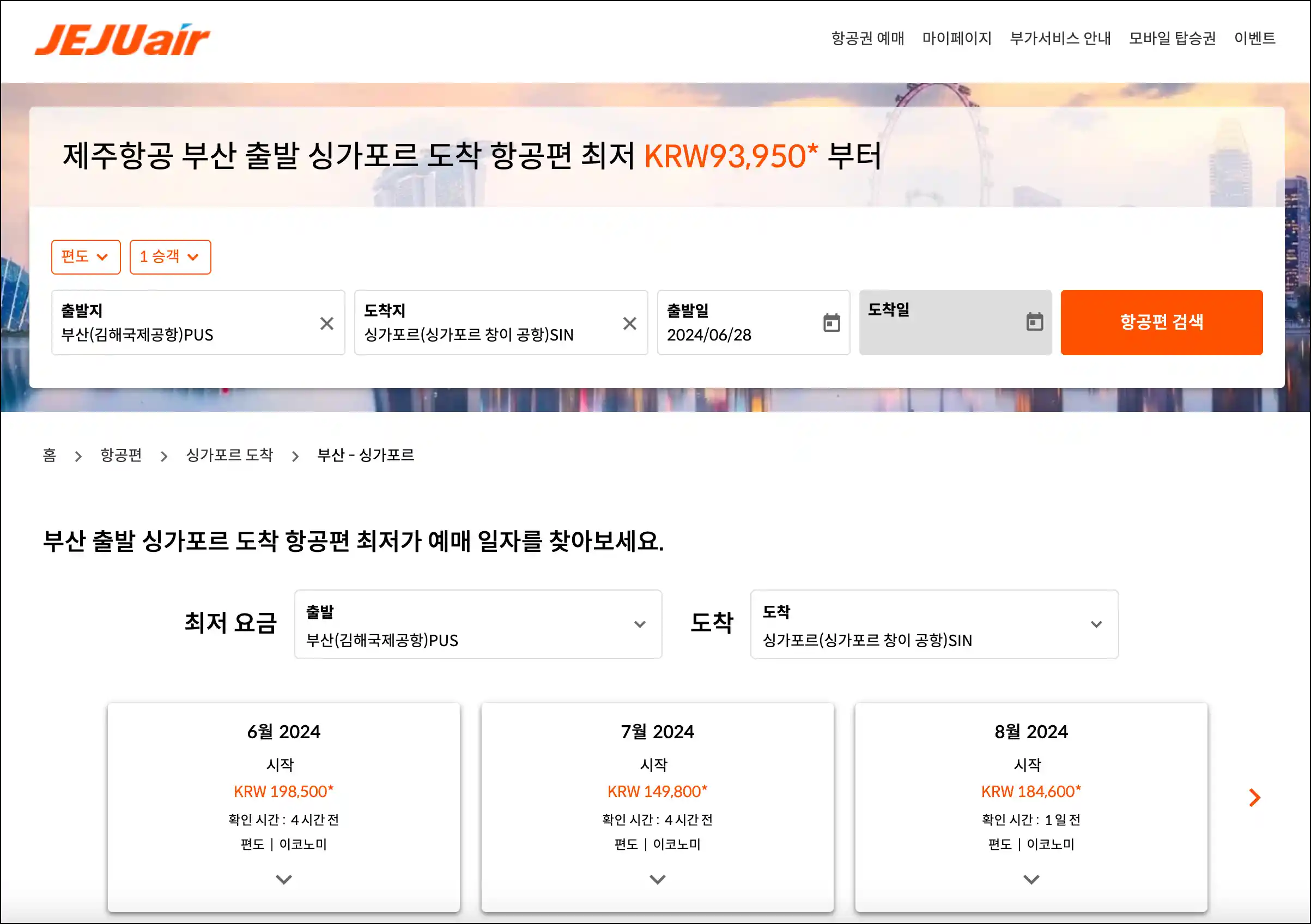
Task: Clear the 도착지 field with its X icon
Action: [629, 323]
